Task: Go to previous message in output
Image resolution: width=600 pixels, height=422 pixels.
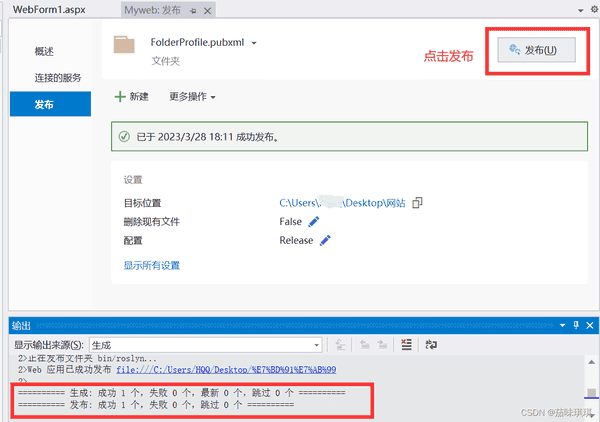Action: (x=365, y=345)
